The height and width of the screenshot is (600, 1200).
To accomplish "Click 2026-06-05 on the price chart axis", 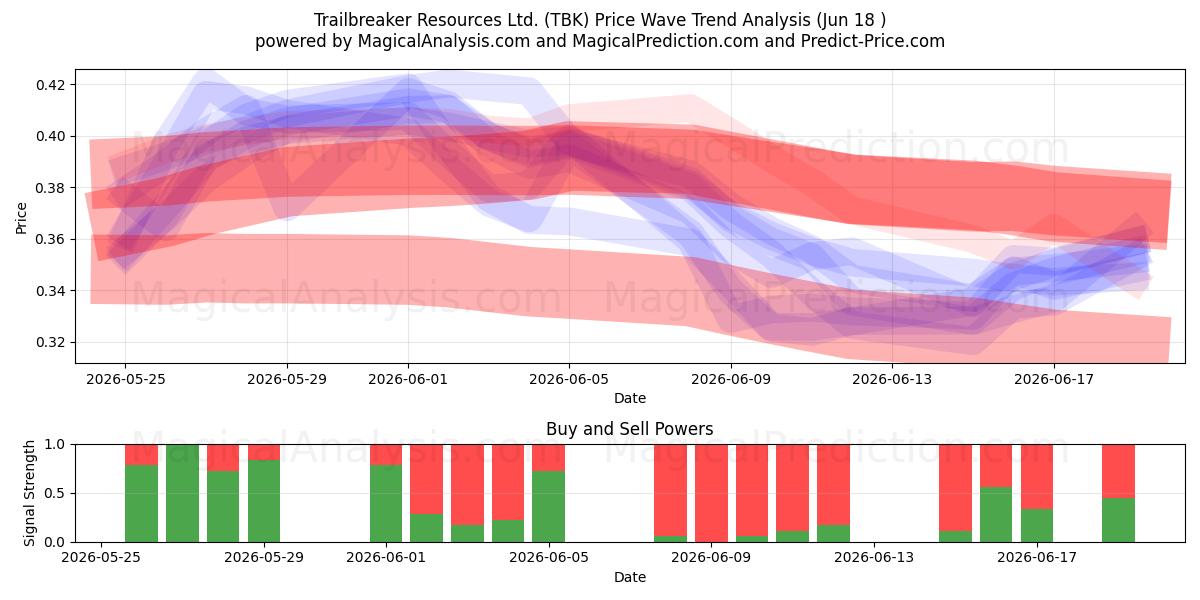I will pos(570,379).
